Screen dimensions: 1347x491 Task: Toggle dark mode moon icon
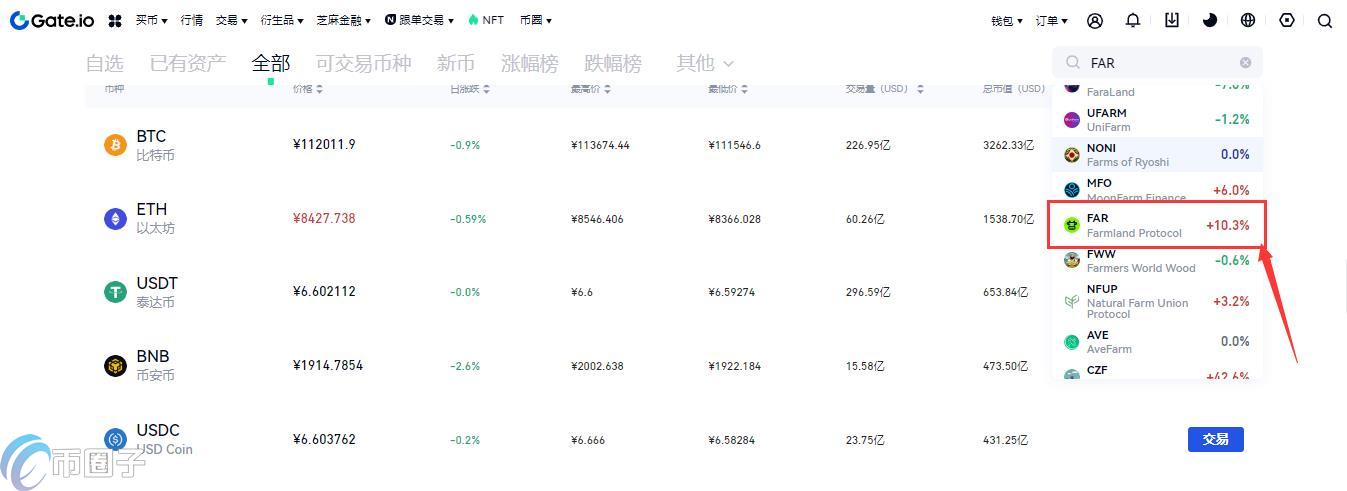[1210, 20]
